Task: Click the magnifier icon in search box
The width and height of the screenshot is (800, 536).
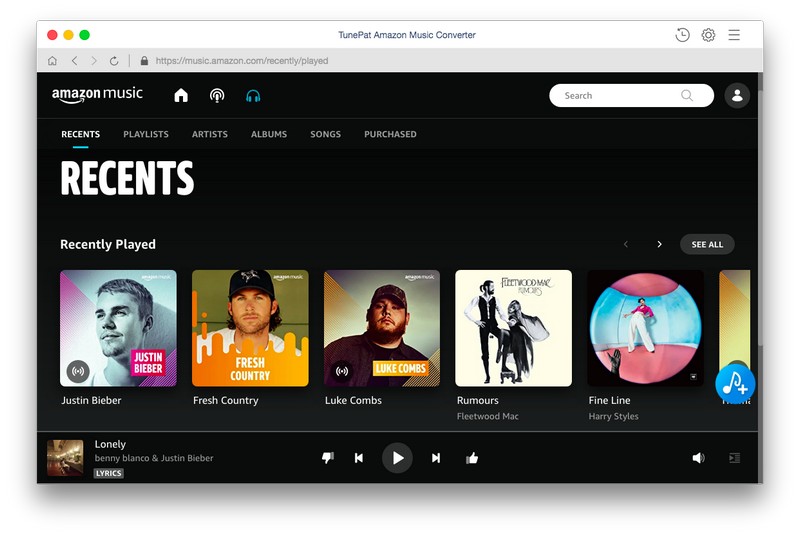Action: pos(687,95)
